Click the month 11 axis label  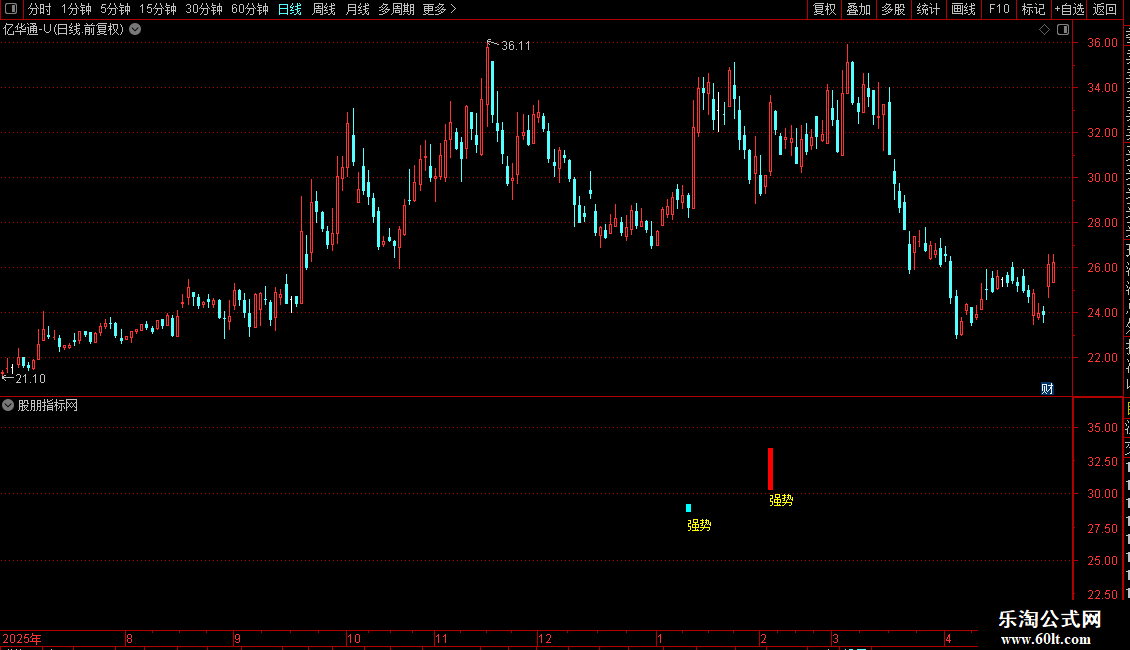[441, 638]
